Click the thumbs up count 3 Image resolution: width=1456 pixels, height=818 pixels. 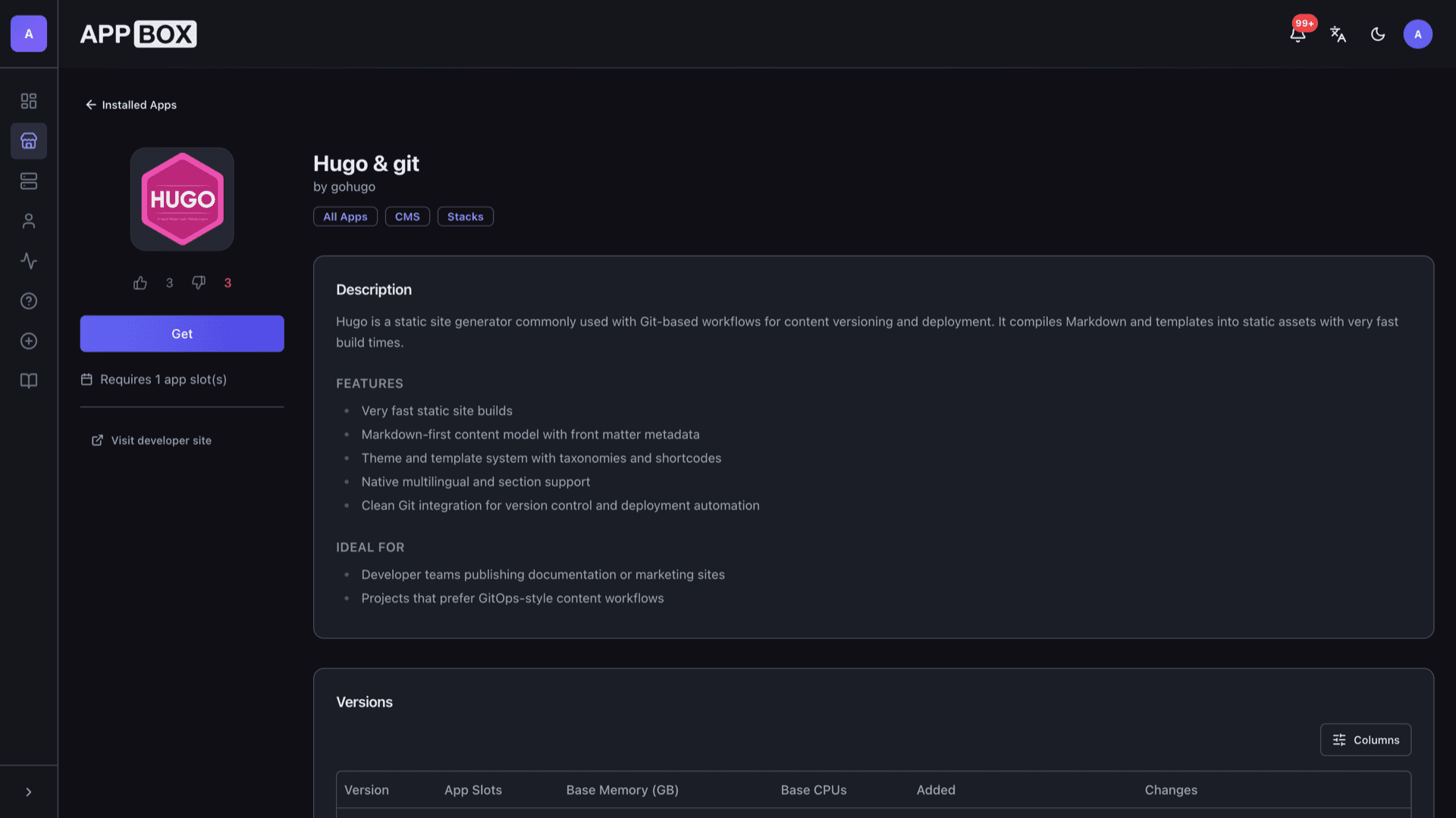coord(169,283)
